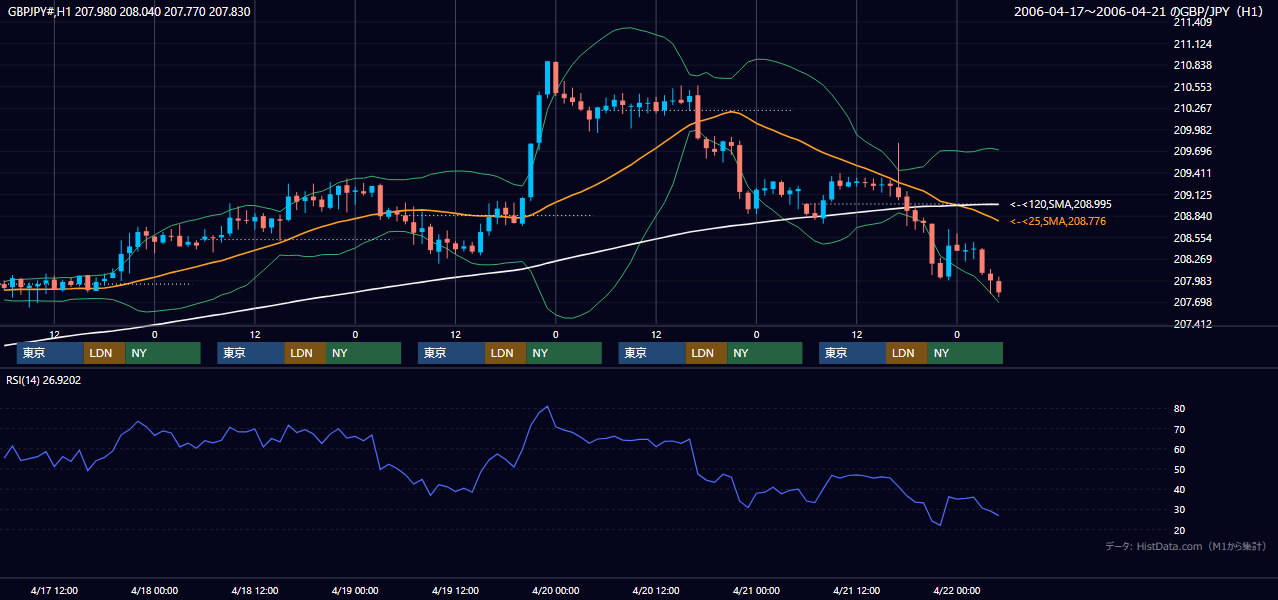Select the '4/22 00:00' time axis label

pyautogui.click(x=956, y=590)
